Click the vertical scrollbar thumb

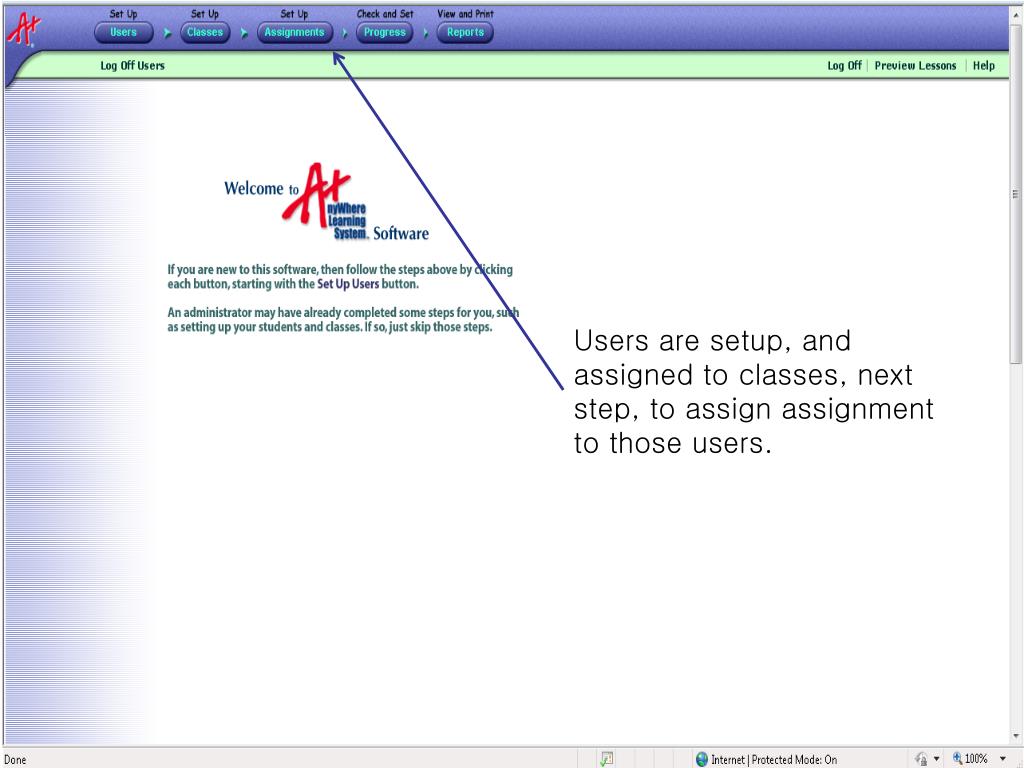click(x=1016, y=194)
